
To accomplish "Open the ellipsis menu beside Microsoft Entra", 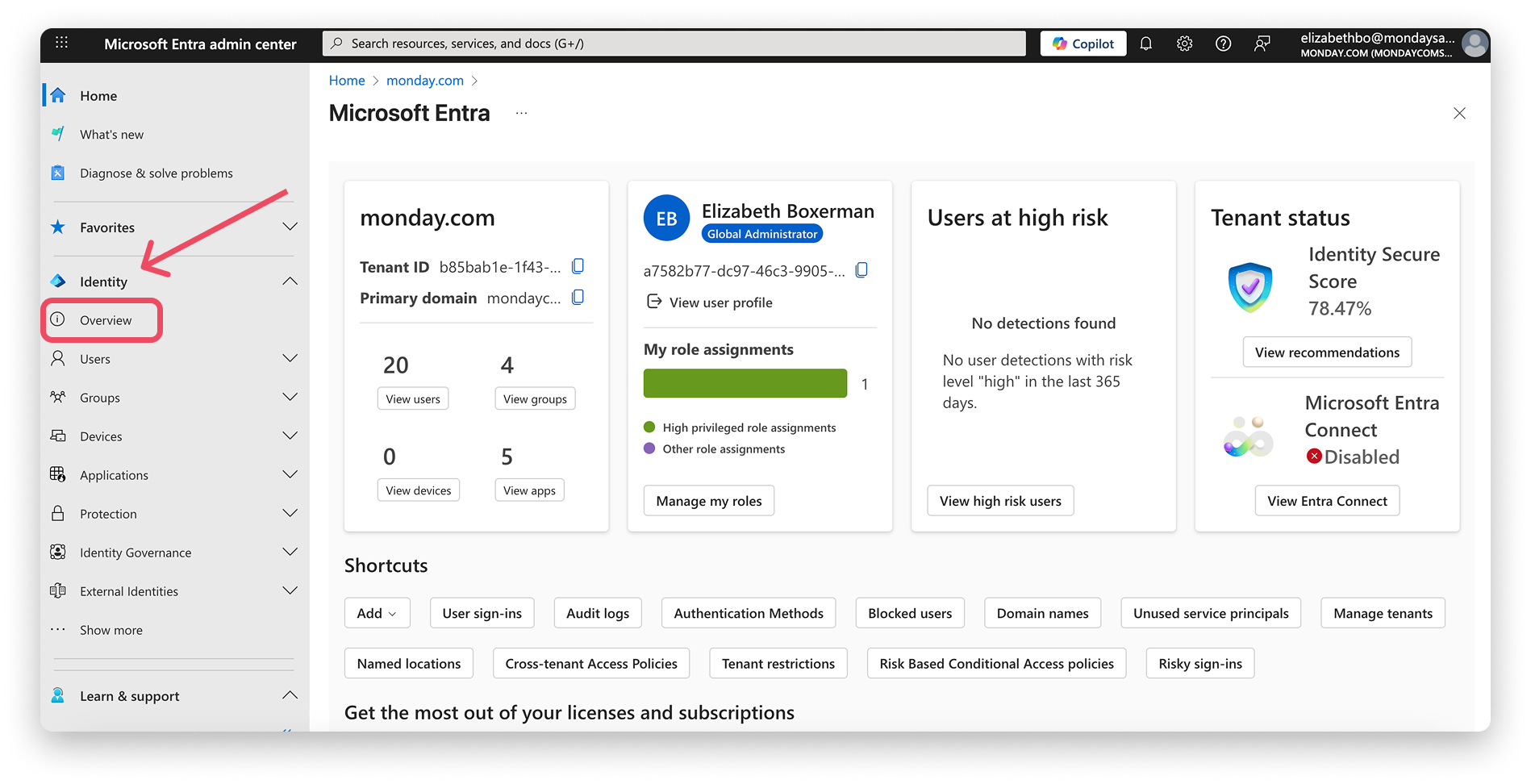I will [522, 113].
